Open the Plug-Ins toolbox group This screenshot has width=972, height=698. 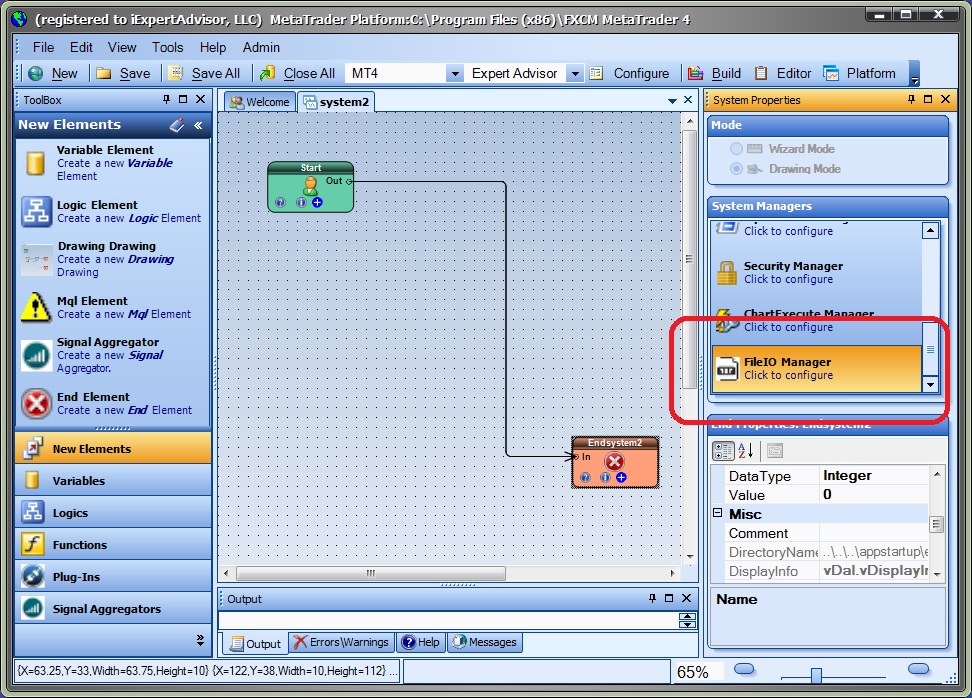point(113,577)
